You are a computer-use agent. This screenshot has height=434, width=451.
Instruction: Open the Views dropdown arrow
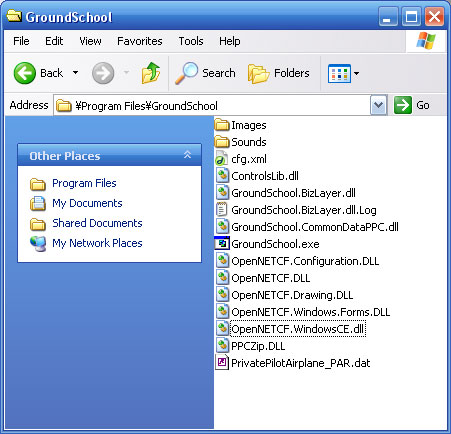(356, 73)
